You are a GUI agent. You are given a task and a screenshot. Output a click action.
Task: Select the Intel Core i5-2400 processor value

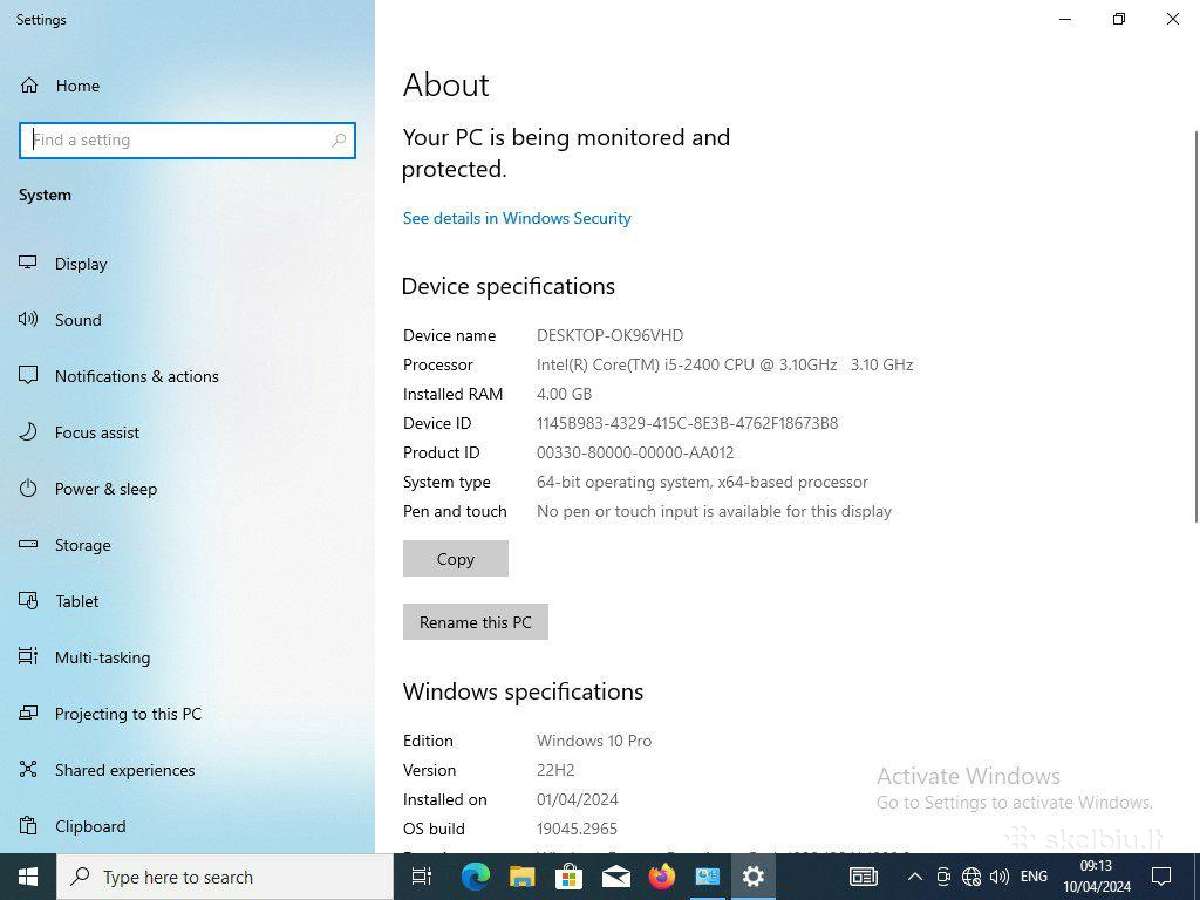pos(725,364)
